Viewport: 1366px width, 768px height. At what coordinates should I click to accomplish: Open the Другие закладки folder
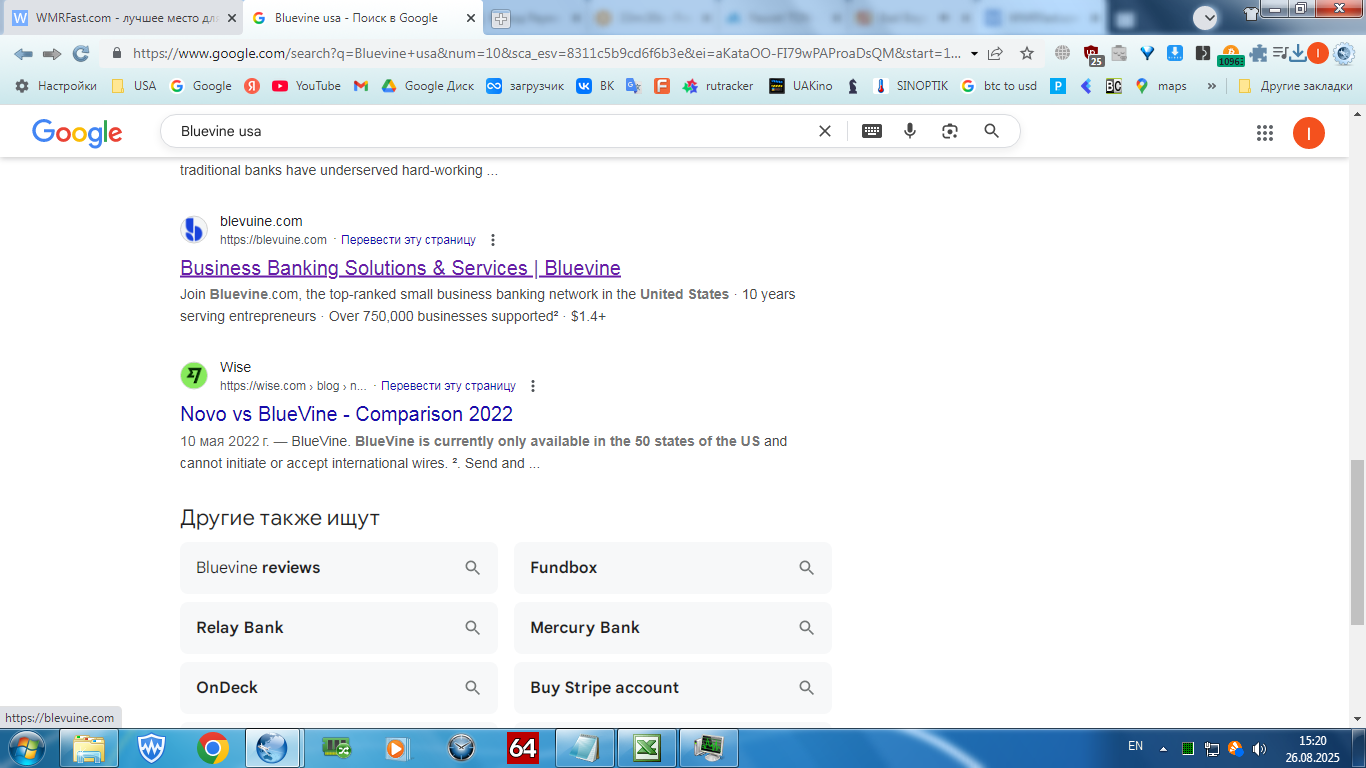1295,86
